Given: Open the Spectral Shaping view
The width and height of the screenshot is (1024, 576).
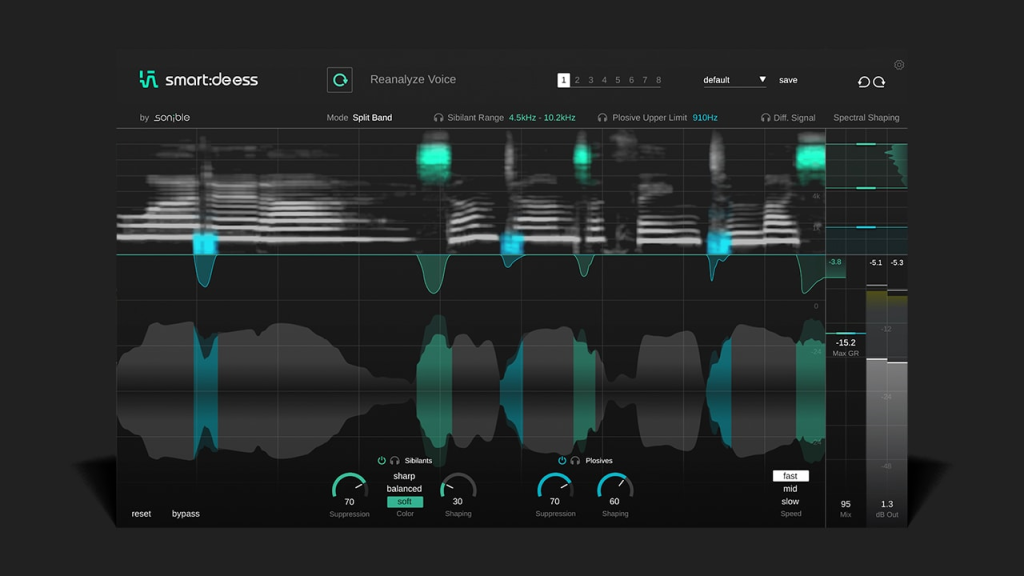Looking at the screenshot, I should coord(866,118).
